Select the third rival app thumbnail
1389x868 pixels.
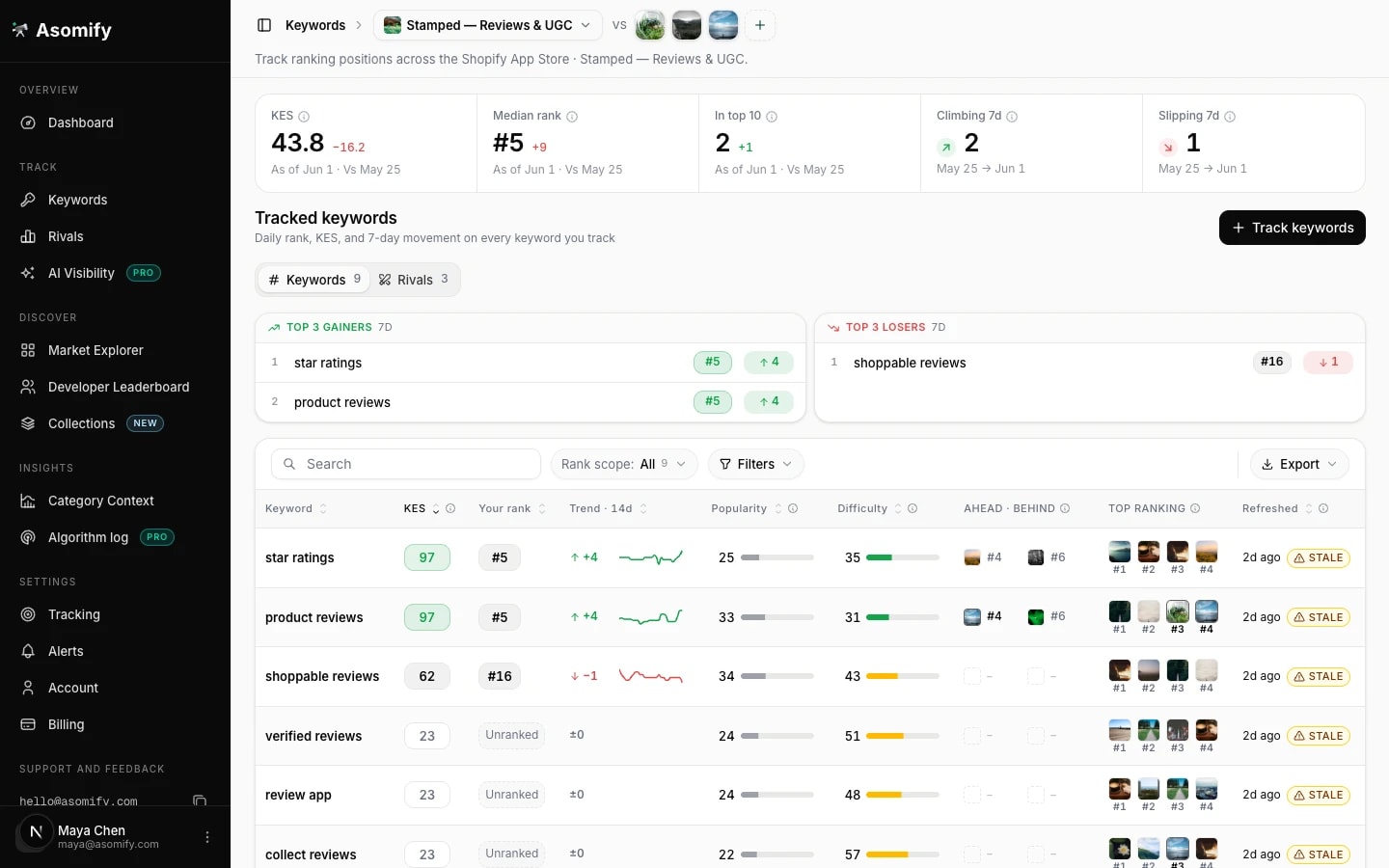pos(723,25)
